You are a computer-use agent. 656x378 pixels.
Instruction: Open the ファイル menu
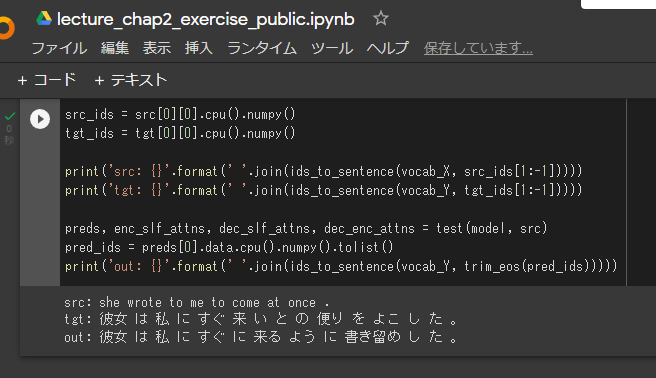click(59, 48)
